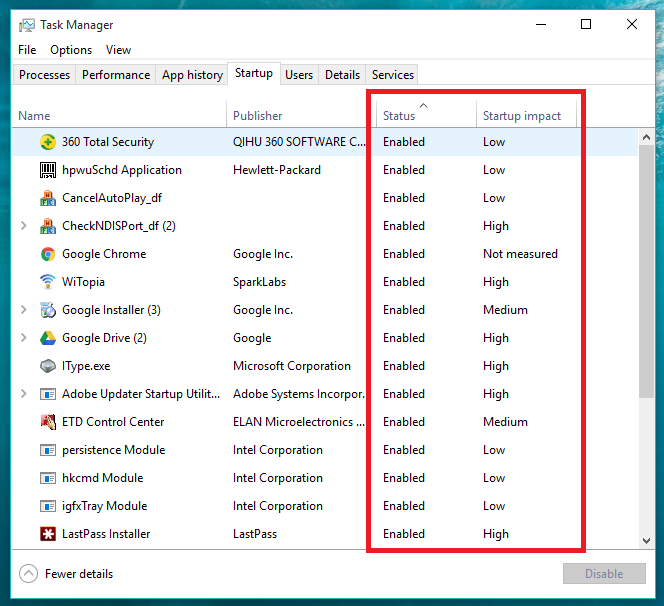Switch to the Services tab

pyautogui.click(x=393, y=75)
